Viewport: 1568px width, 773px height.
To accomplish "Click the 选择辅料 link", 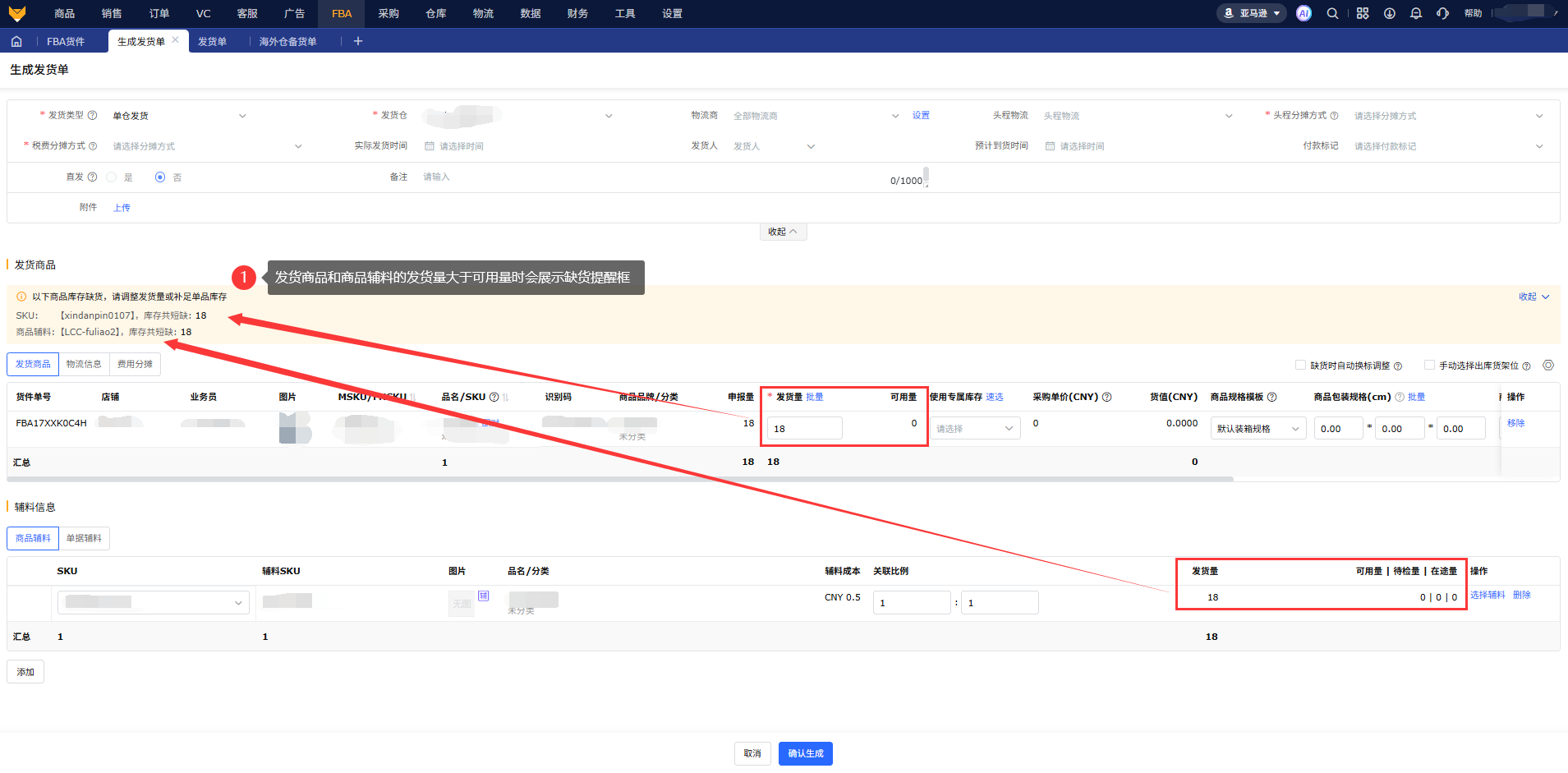I will coord(1488,595).
